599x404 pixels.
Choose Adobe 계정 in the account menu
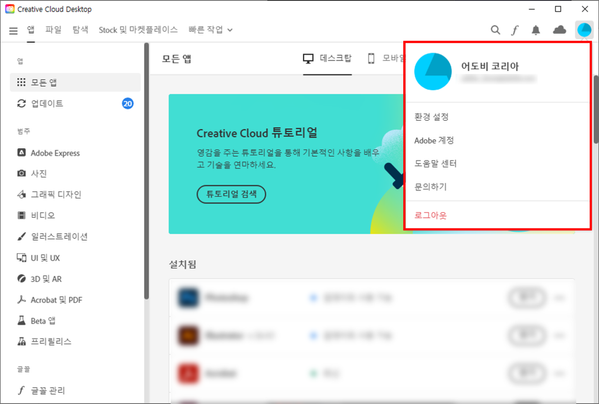point(434,140)
